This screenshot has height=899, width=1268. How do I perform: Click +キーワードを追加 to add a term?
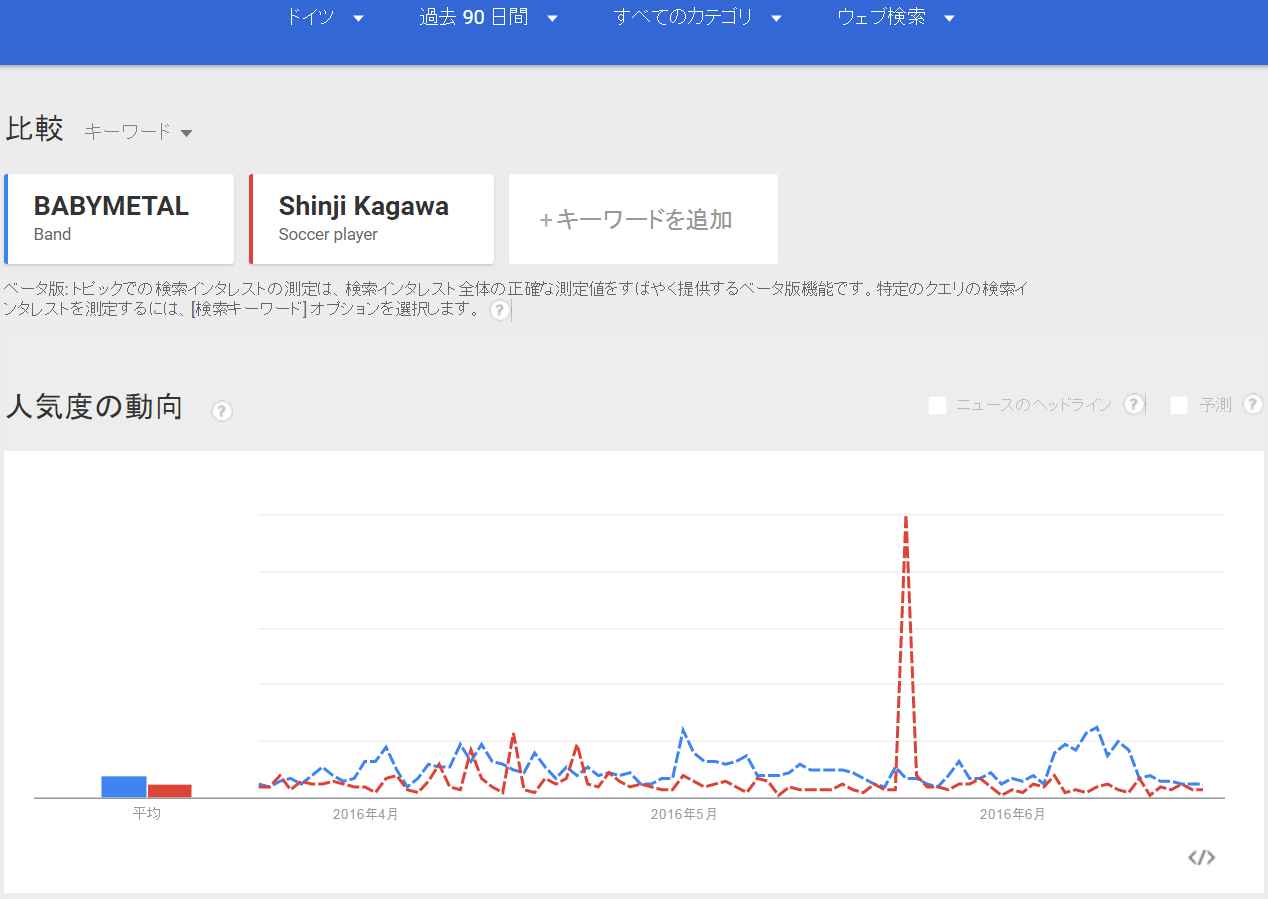click(x=643, y=219)
